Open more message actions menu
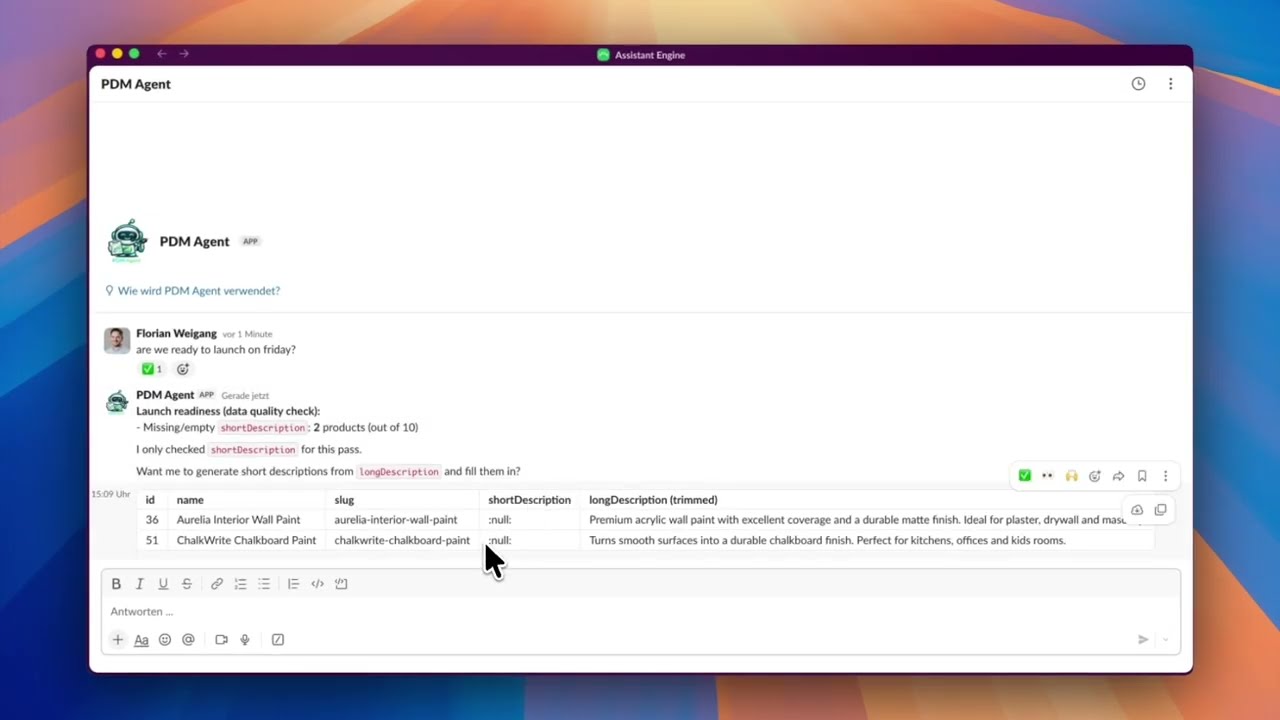This screenshot has height=720, width=1280. (x=1165, y=476)
